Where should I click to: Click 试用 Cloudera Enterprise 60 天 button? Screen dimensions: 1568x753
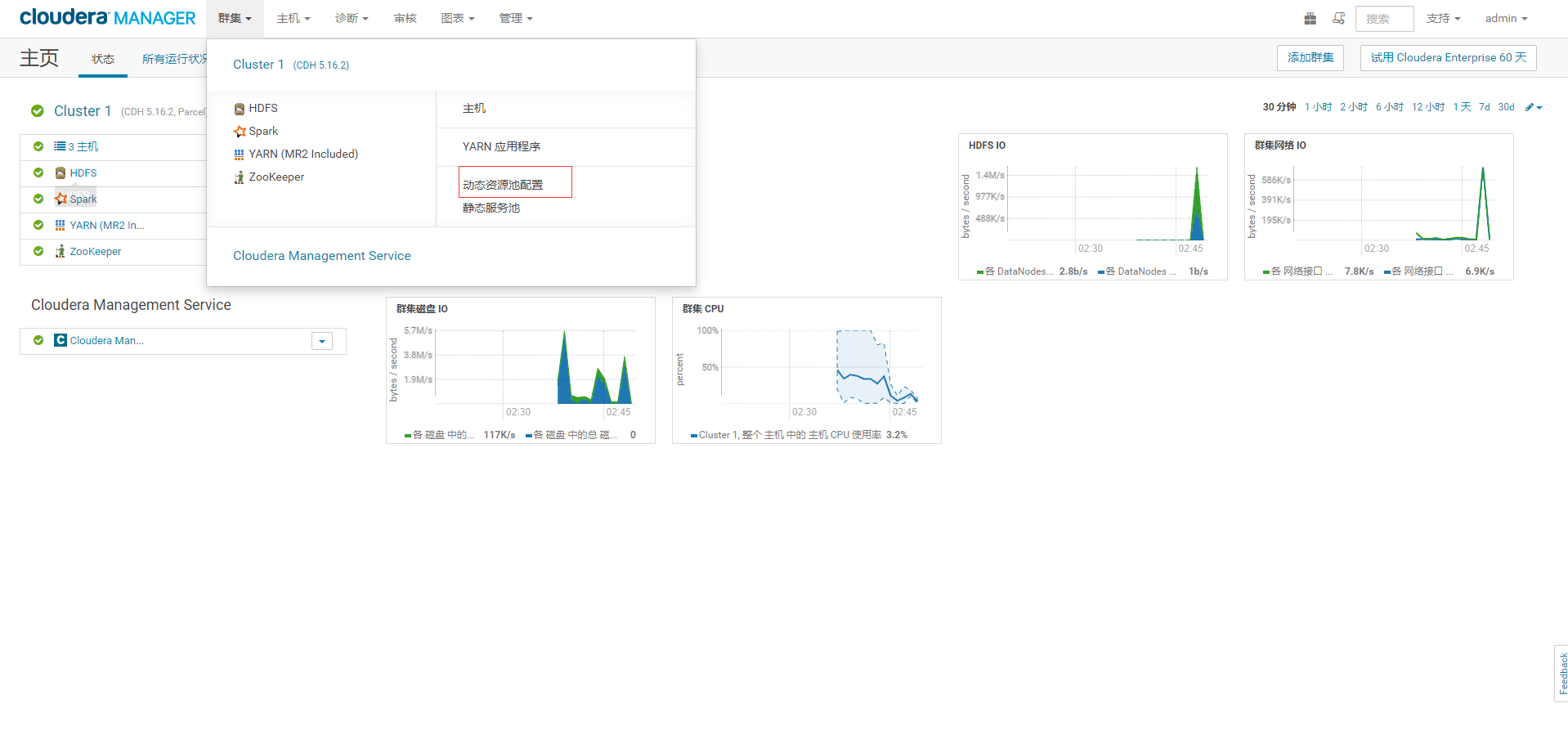pyautogui.click(x=1449, y=57)
